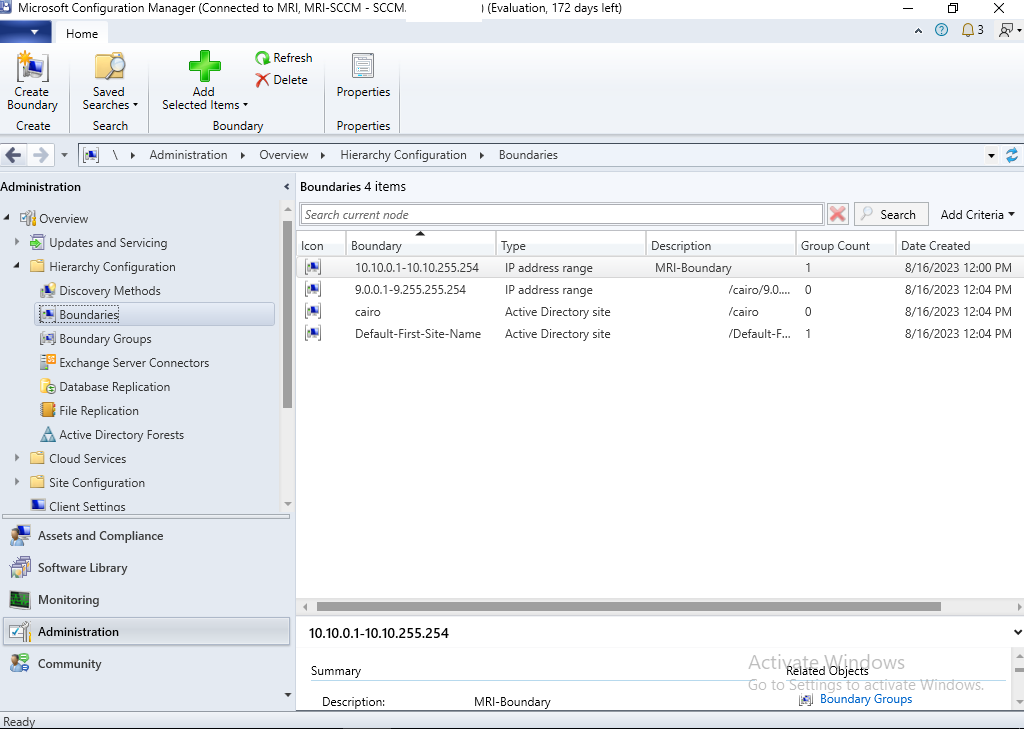Refresh the boundaries list from ribbon

pyautogui.click(x=283, y=58)
